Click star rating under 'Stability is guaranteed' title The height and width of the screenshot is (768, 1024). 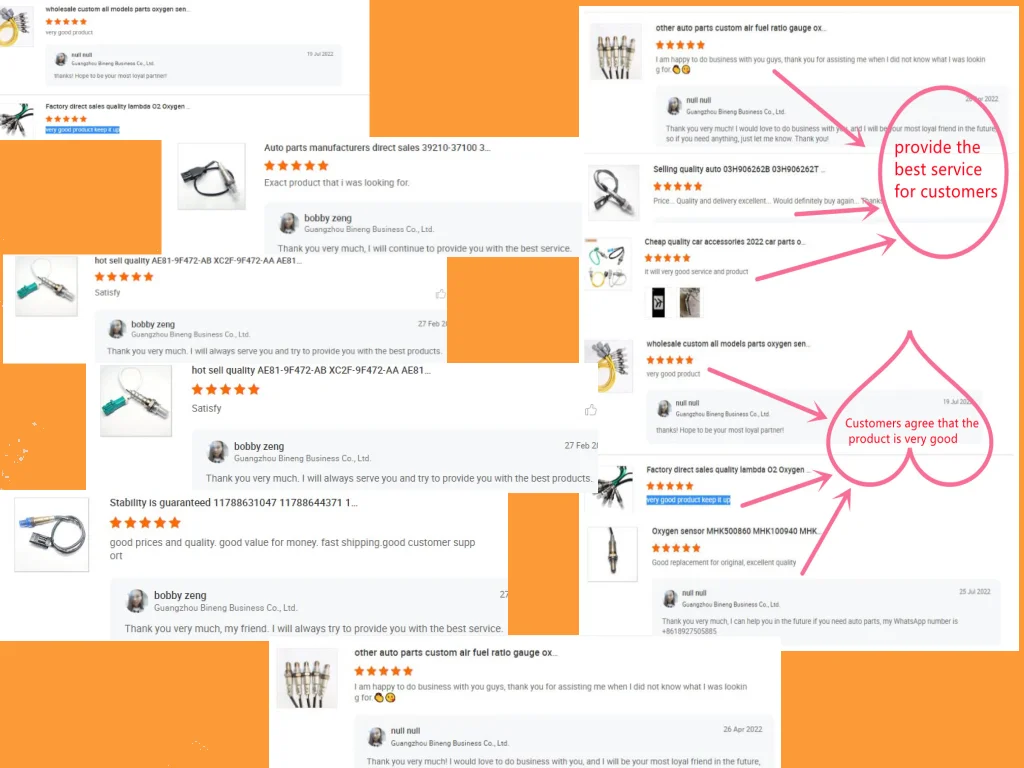point(145,522)
